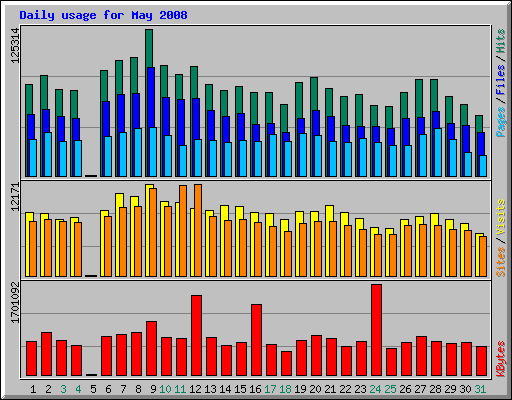Click the red KBytes bar for day 16

[256, 340]
